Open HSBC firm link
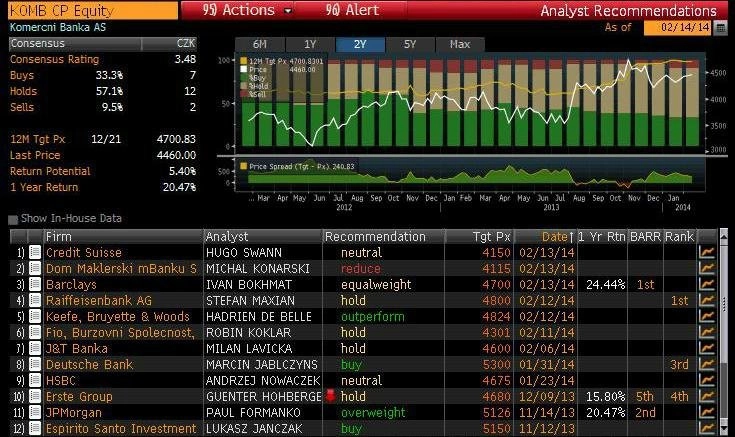 pos(60,380)
